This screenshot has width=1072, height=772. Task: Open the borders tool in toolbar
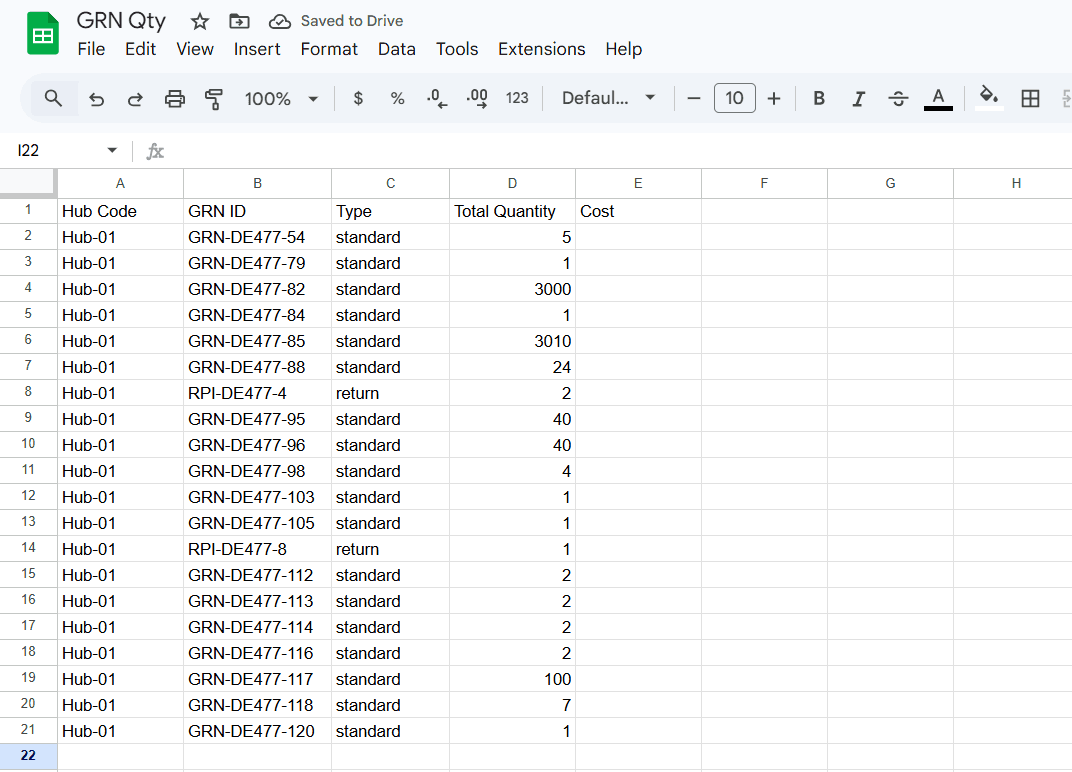(x=1030, y=98)
